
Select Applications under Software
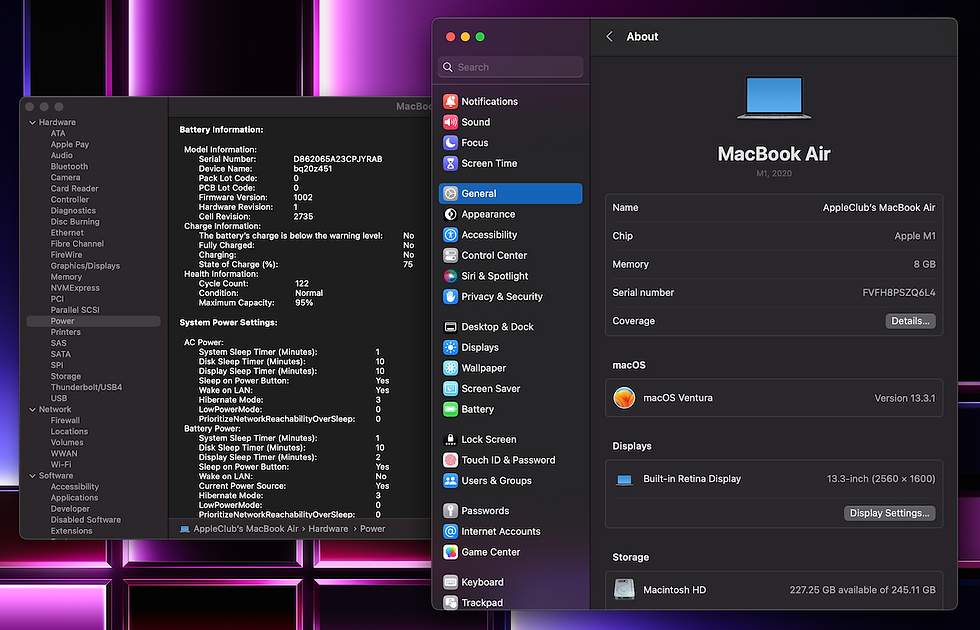tap(74, 498)
